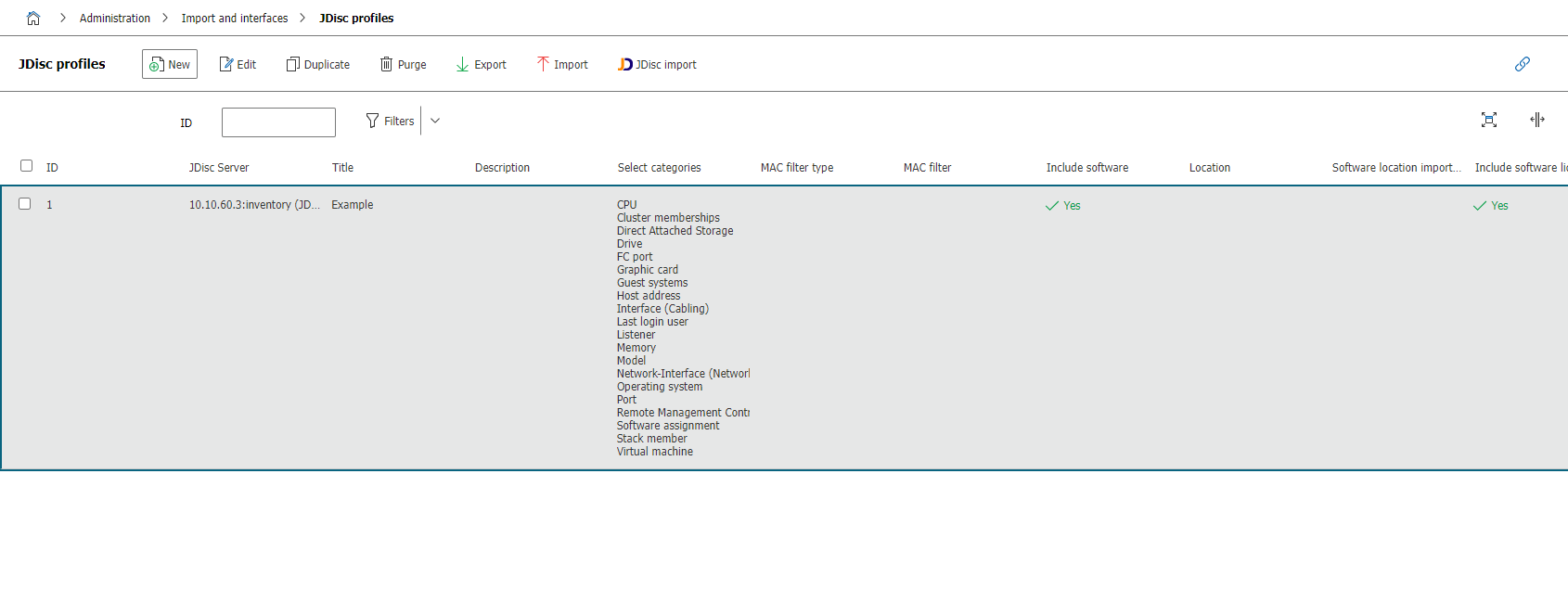This screenshot has width=1568, height=589.
Task: Click the Example title cell
Action: tap(353, 205)
